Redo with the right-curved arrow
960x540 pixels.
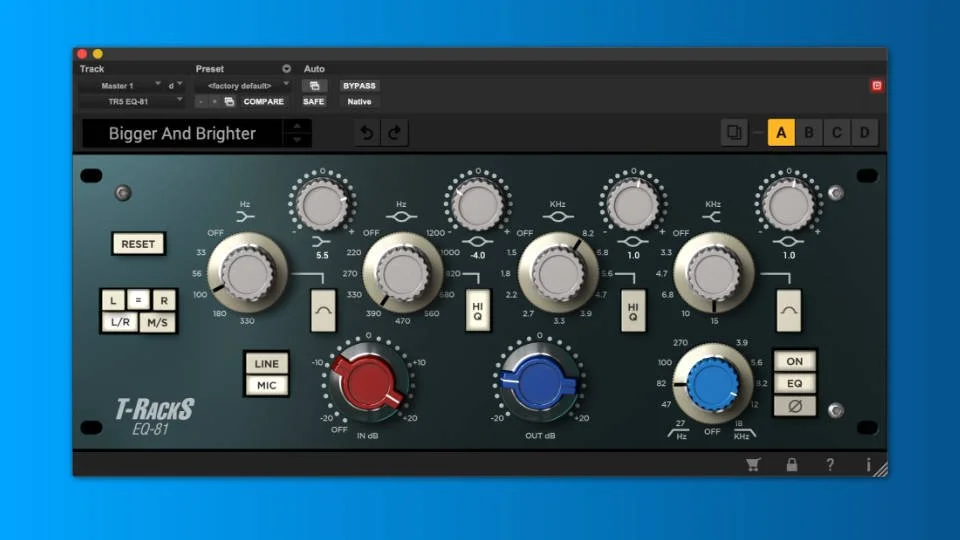pyautogui.click(x=394, y=133)
